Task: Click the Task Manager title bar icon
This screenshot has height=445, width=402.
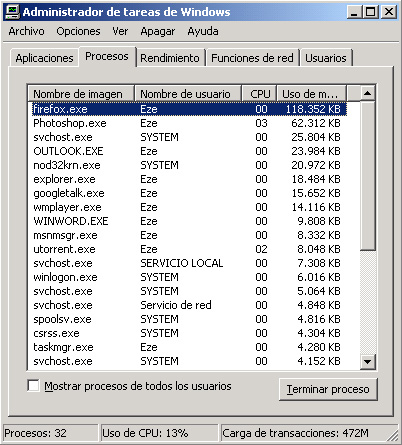Action: (x=13, y=12)
